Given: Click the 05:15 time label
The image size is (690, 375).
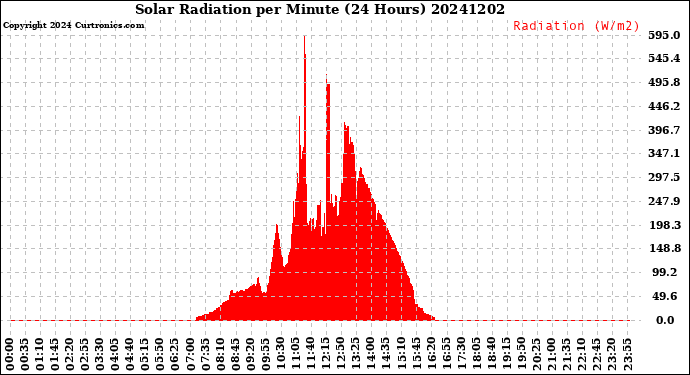Looking at the screenshot, I should pos(145,355).
